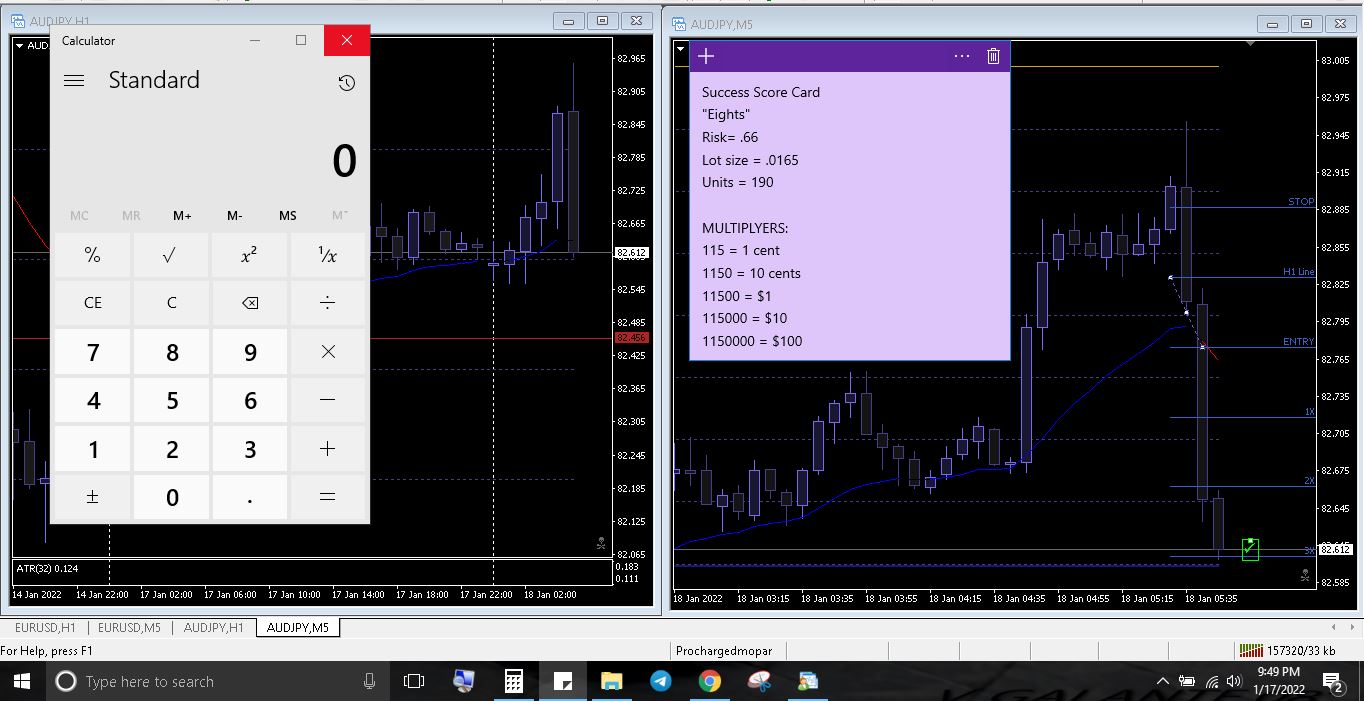The width and height of the screenshot is (1364, 701).
Task: Open the notification center with 2 alerts
Action: 1333,682
